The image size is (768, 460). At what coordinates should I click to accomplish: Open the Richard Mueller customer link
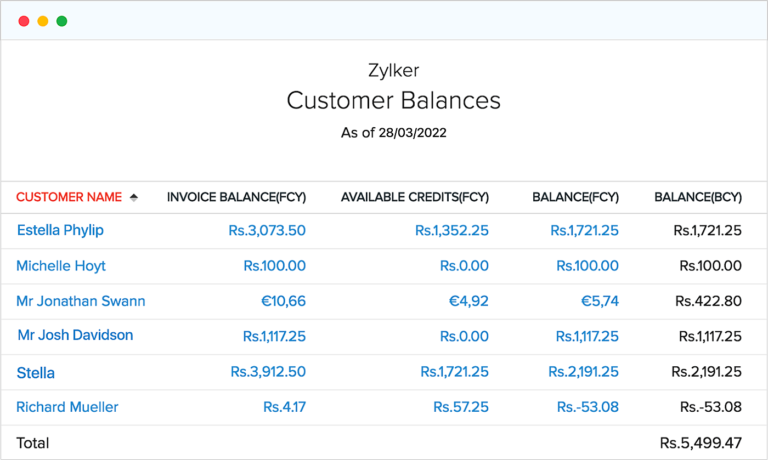coord(67,407)
